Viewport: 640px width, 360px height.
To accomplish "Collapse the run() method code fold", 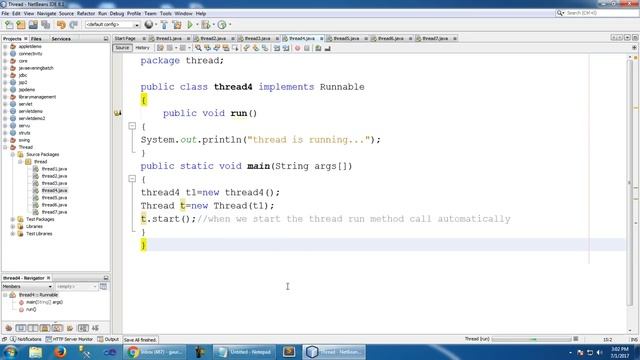I will [132, 126].
